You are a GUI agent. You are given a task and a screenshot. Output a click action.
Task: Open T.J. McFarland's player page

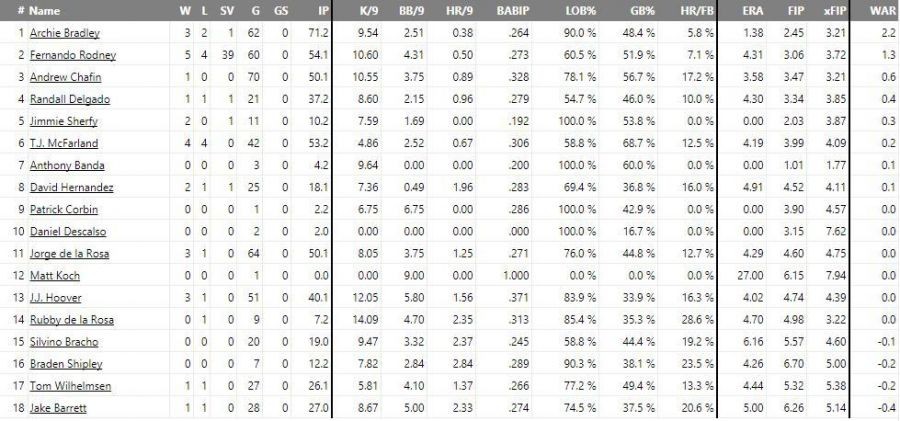click(x=64, y=143)
